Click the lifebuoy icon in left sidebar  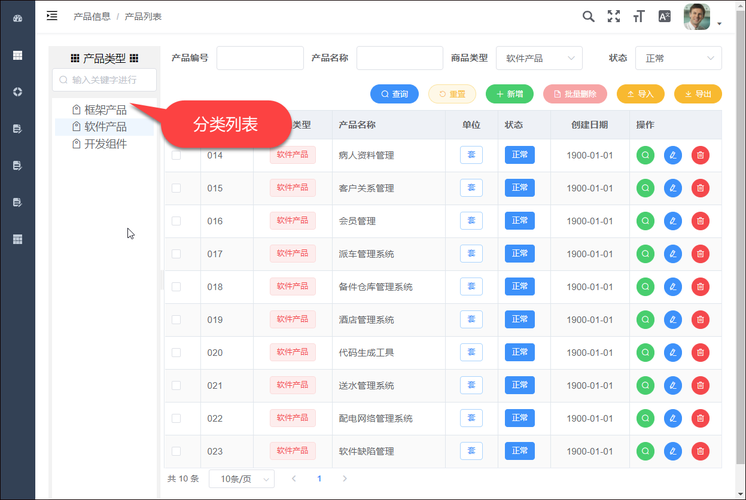point(18,92)
